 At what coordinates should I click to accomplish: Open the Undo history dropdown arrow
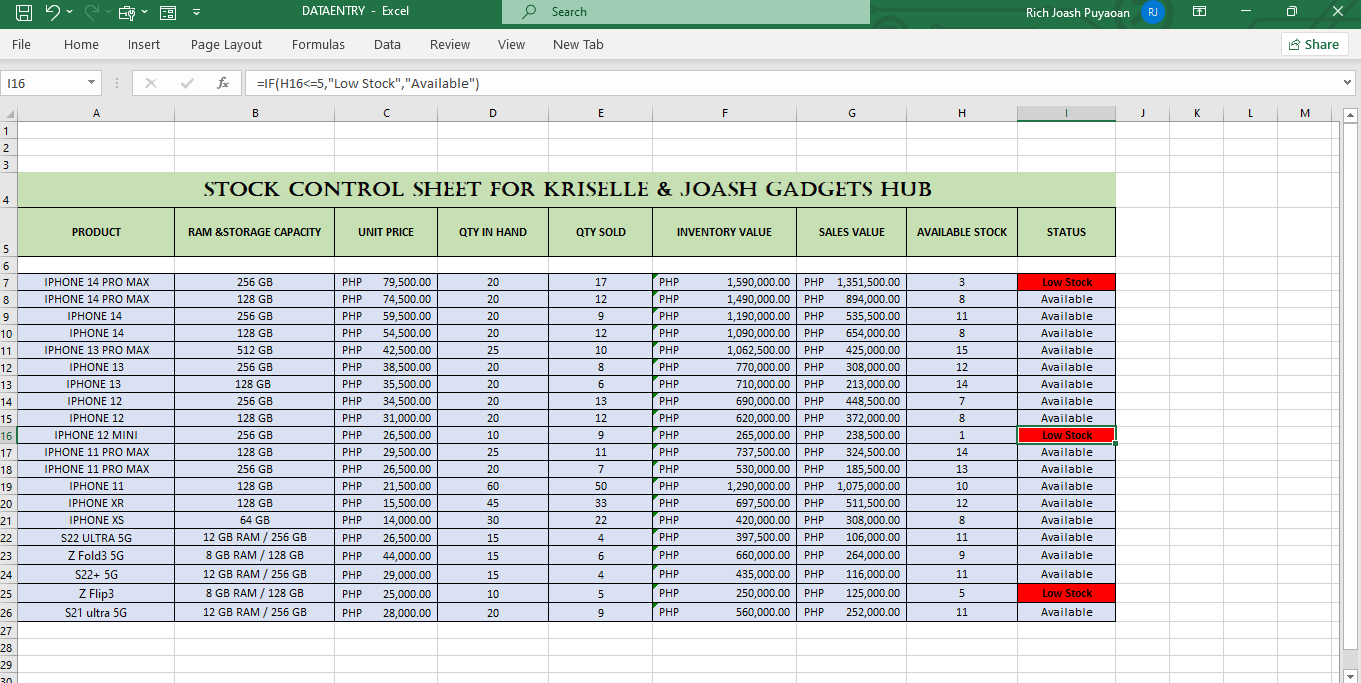69,12
